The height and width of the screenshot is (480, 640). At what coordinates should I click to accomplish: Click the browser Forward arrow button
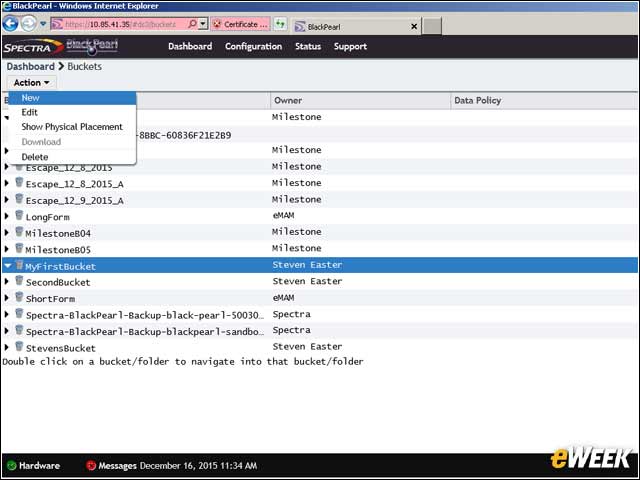click(x=28, y=24)
